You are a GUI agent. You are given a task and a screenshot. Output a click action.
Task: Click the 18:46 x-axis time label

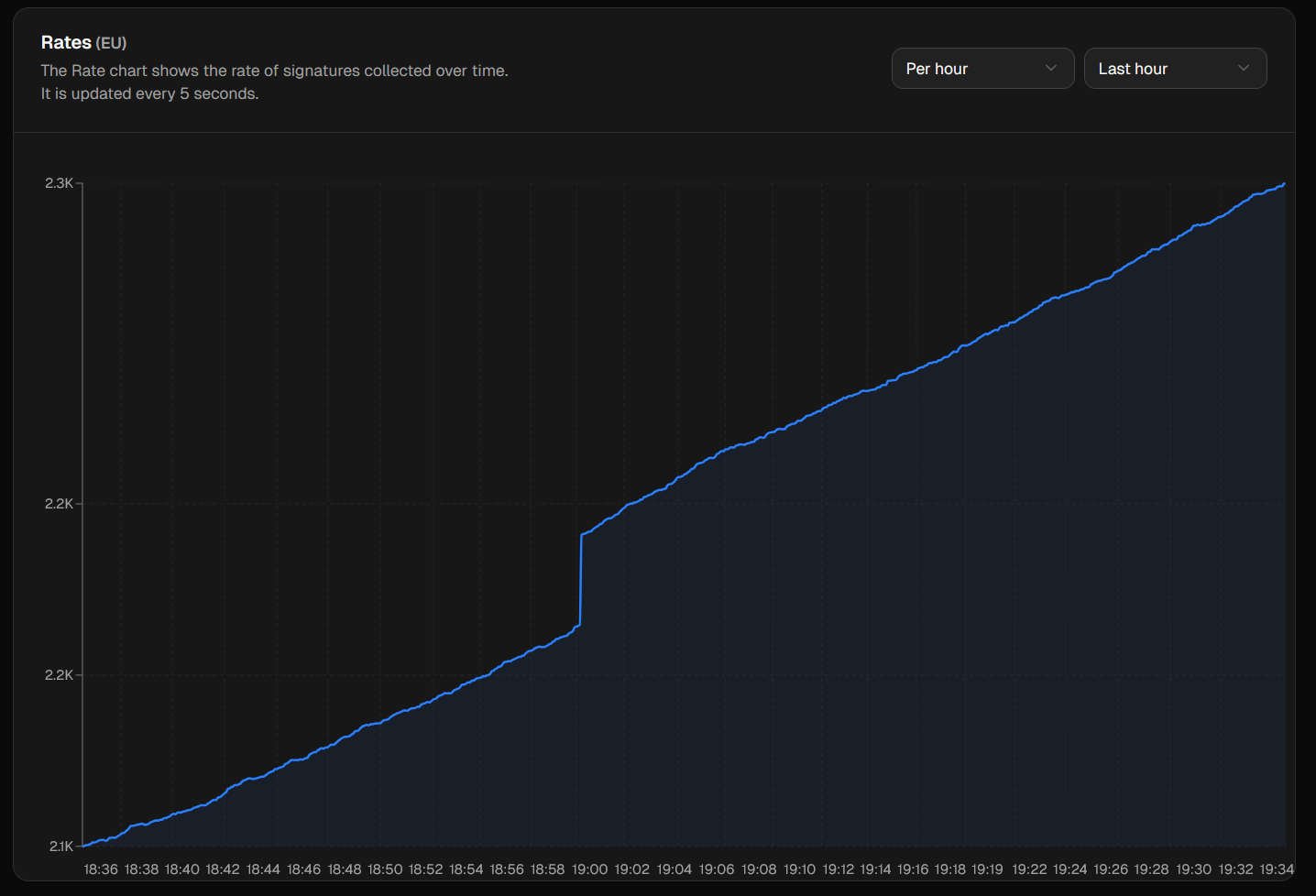pos(303,869)
